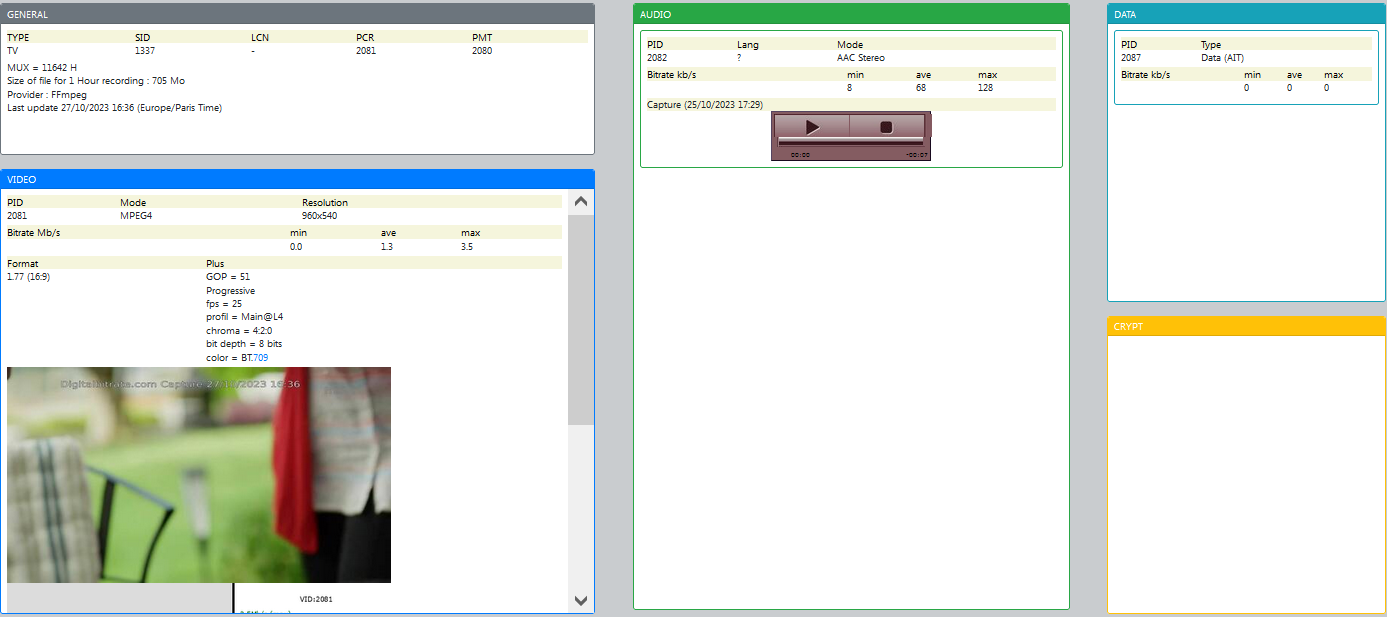1387x617 pixels.
Task: Select the 'fps = 25' line
Action: coord(224,304)
